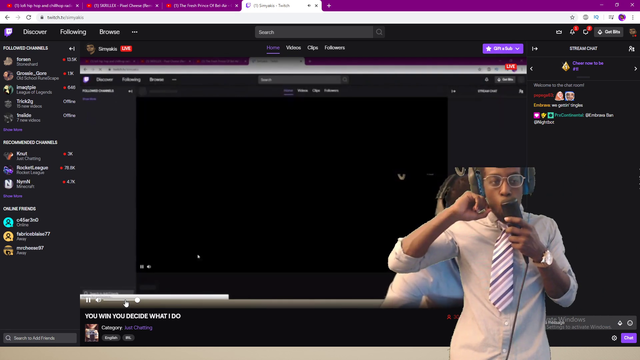Switch to channel Home tab
The image size is (640, 360).
tap(273, 48)
